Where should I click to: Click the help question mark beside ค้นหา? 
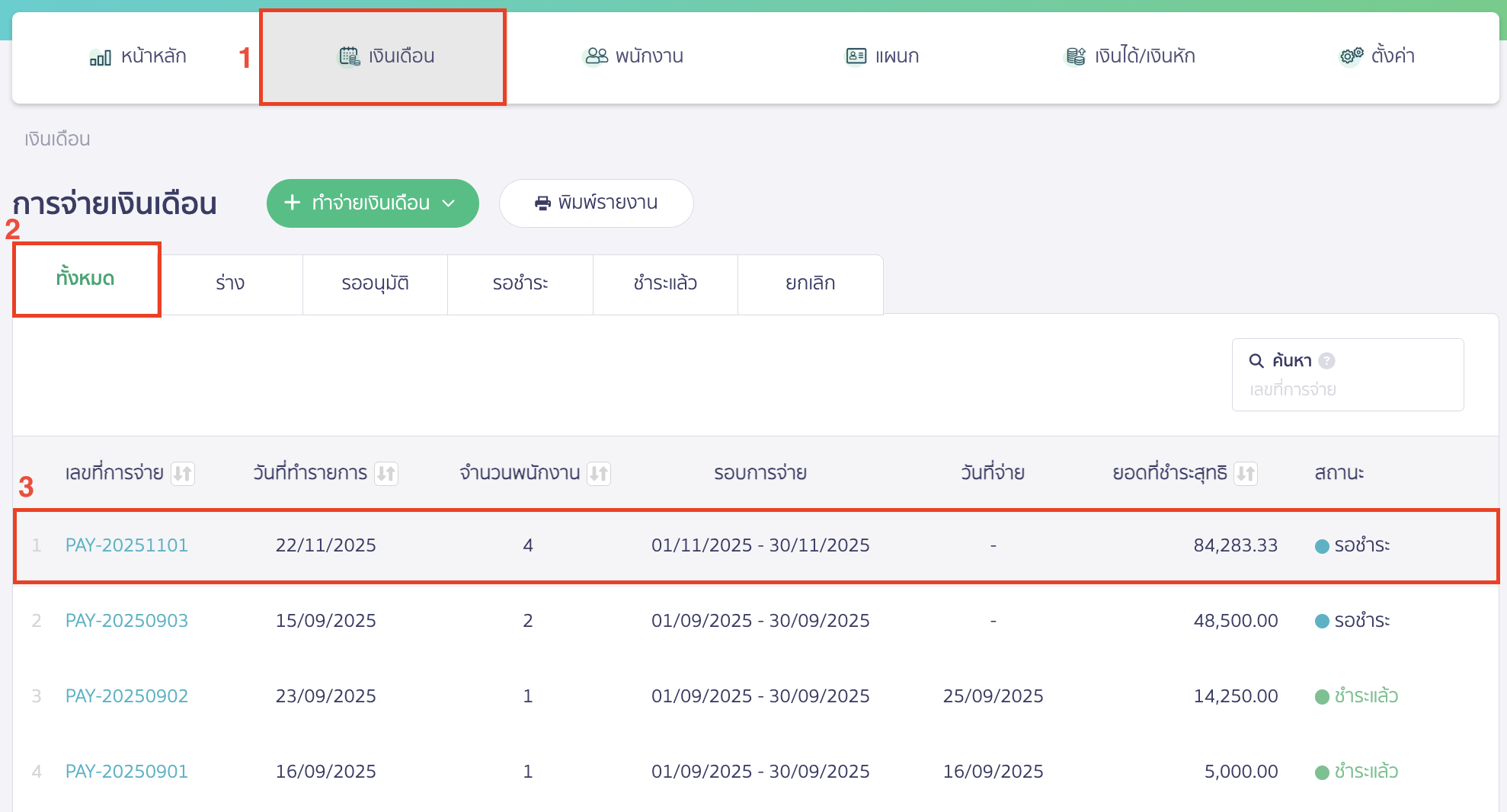[x=1326, y=361]
